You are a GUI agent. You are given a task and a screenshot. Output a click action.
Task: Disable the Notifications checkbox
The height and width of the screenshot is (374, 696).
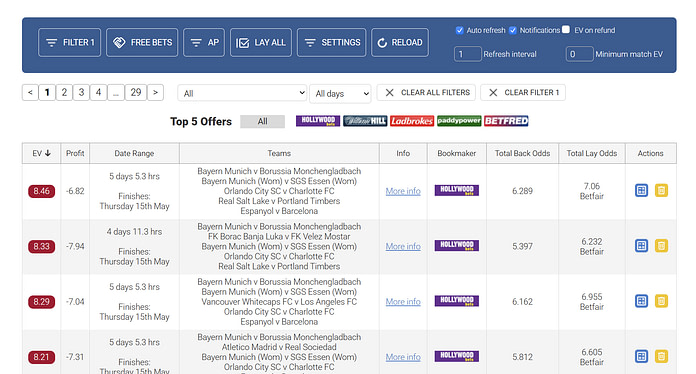click(x=513, y=30)
